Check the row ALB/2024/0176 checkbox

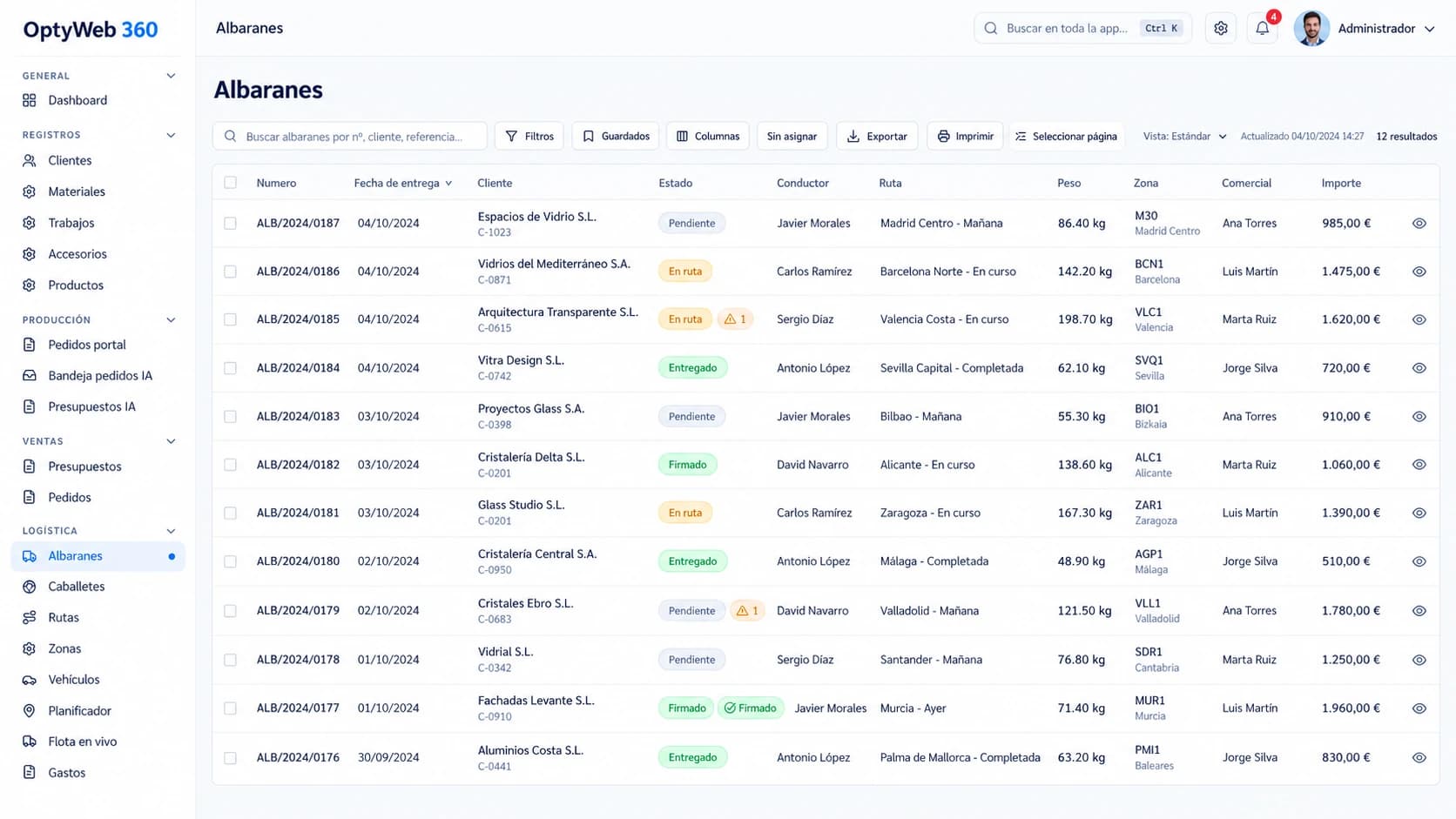pyautogui.click(x=230, y=758)
